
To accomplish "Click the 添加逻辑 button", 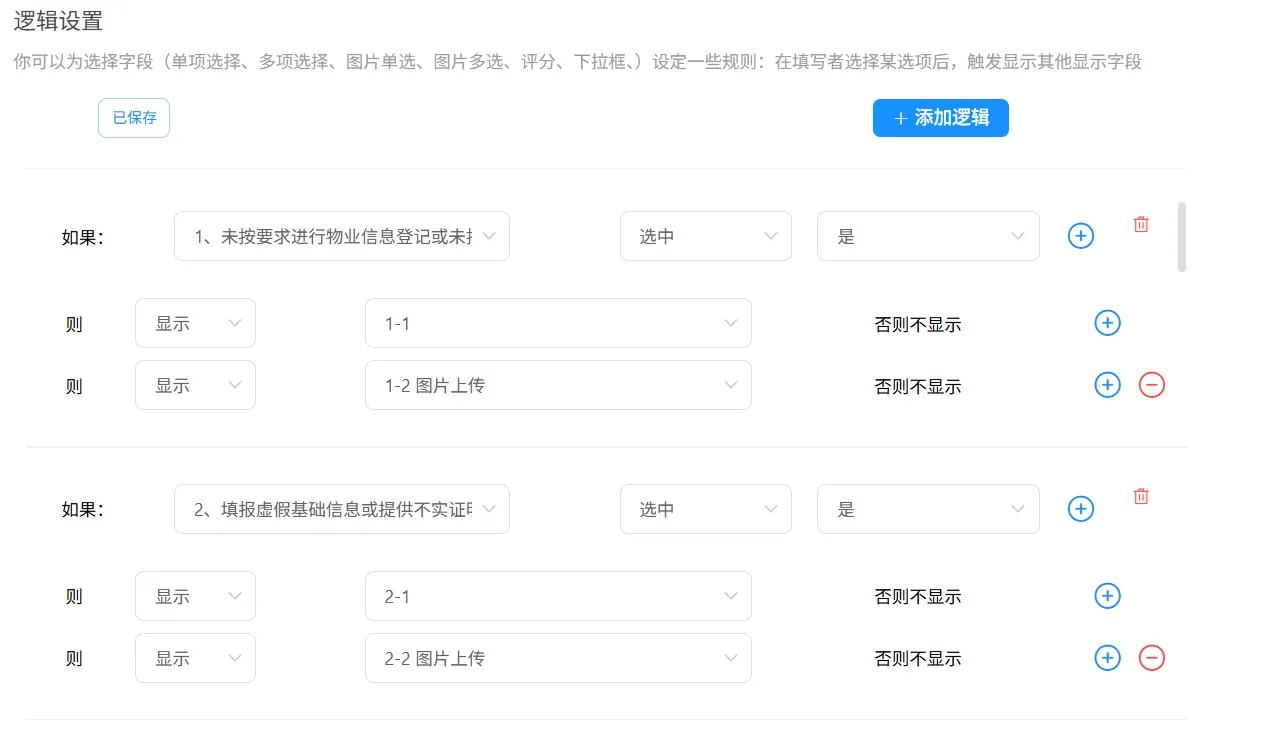I will click(940, 118).
